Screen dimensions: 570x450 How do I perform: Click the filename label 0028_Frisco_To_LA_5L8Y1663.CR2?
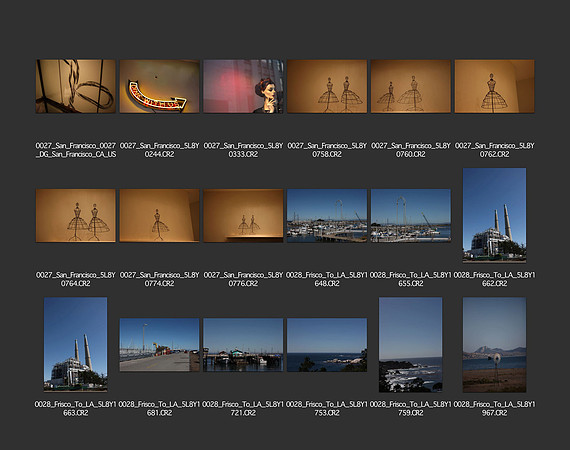[76, 409]
